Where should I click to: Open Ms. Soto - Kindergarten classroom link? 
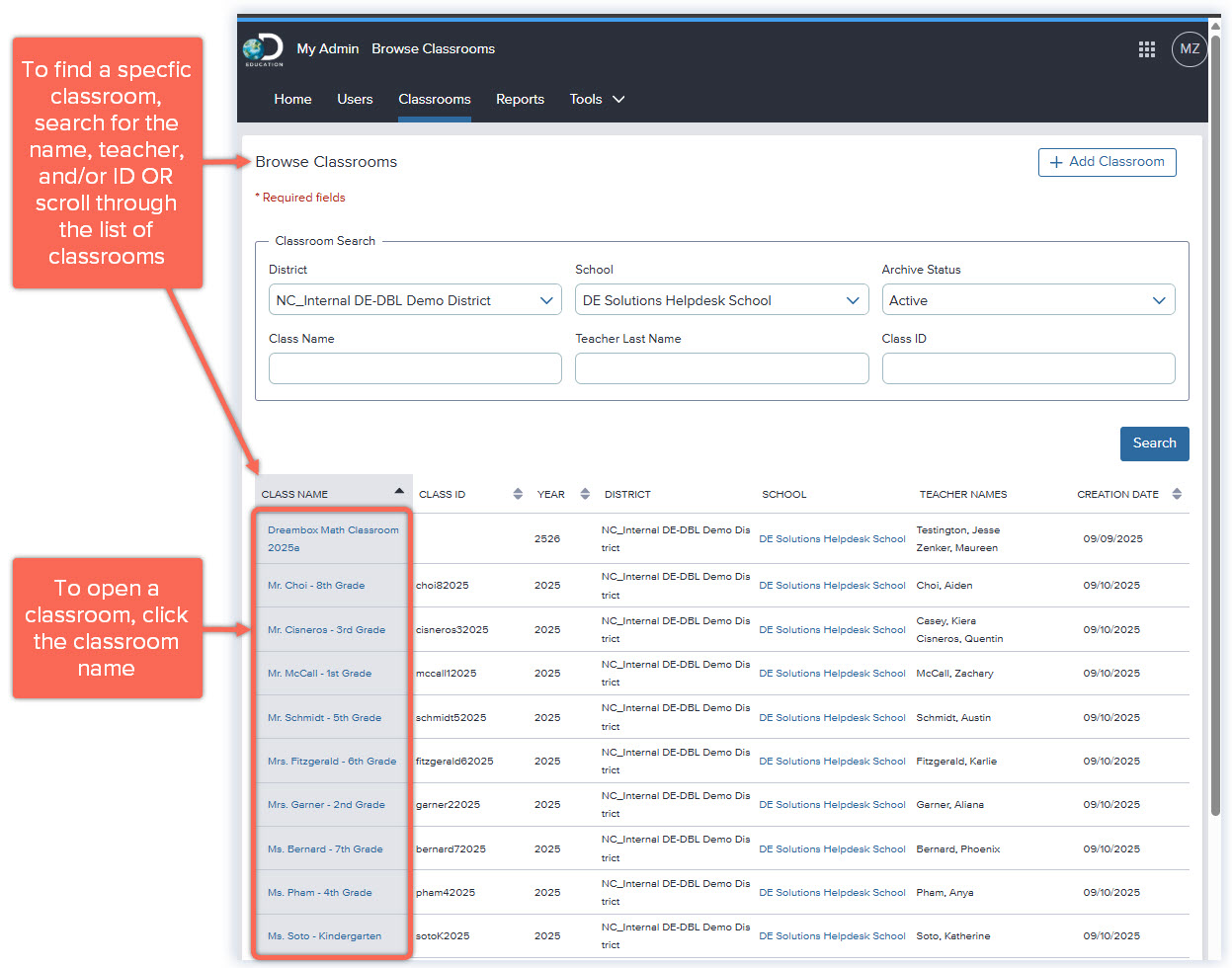[x=324, y=936]
